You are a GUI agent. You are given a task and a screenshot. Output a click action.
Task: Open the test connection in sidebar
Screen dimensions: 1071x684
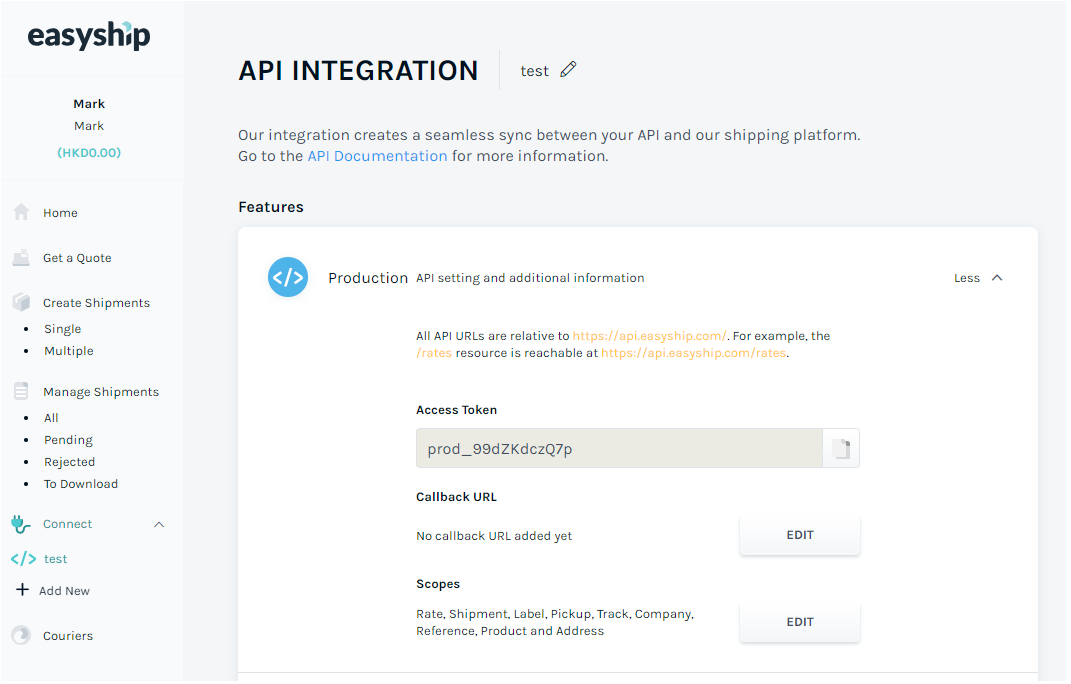(56, 559)
